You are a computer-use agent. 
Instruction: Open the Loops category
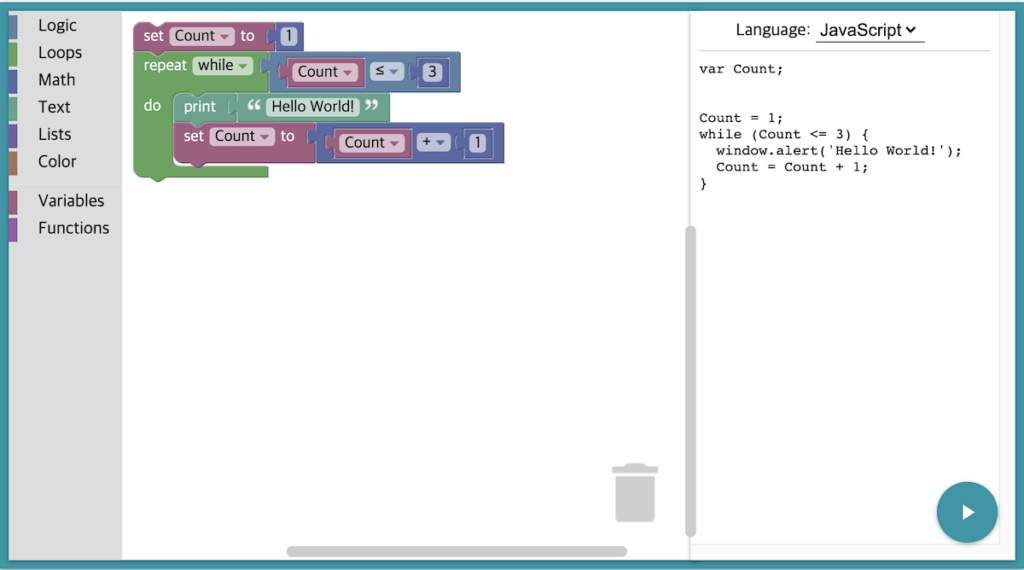60,52
